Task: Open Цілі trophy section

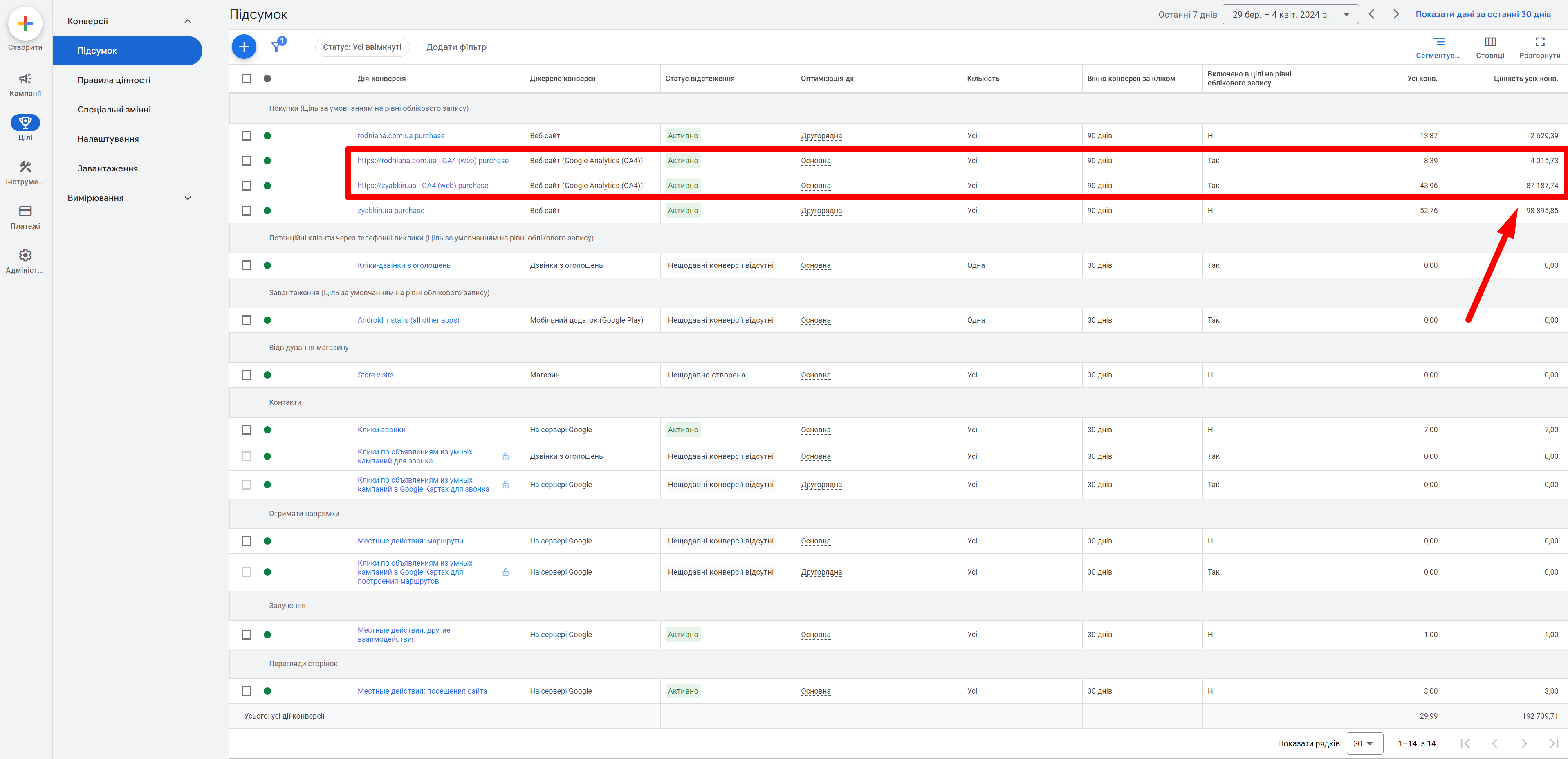Action: pyautogui.click(x=25, y=128)
